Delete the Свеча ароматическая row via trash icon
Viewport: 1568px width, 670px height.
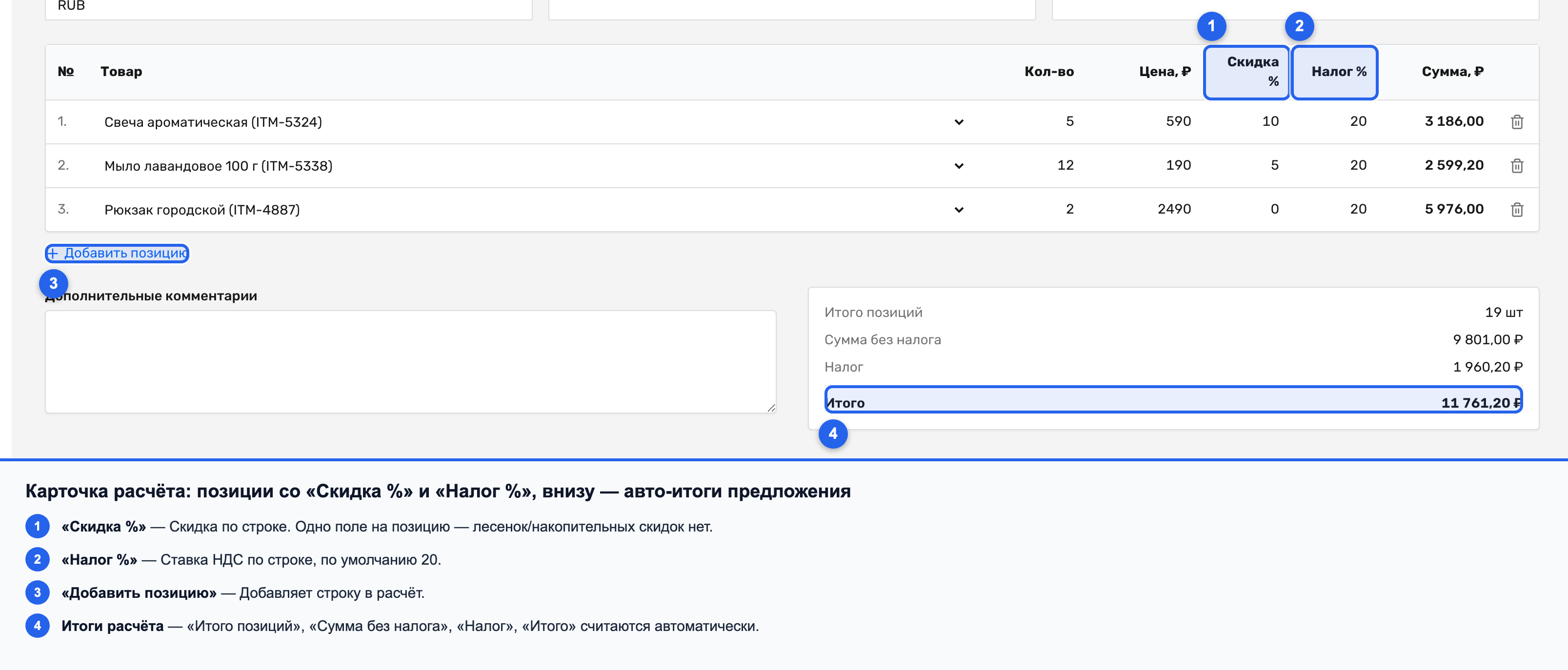coord(1517,122)
